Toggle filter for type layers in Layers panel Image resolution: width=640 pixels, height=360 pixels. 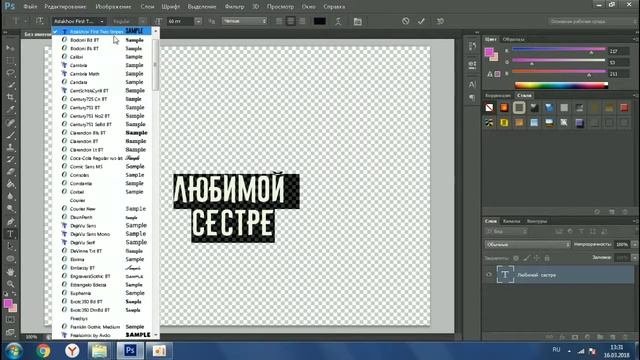581,231
